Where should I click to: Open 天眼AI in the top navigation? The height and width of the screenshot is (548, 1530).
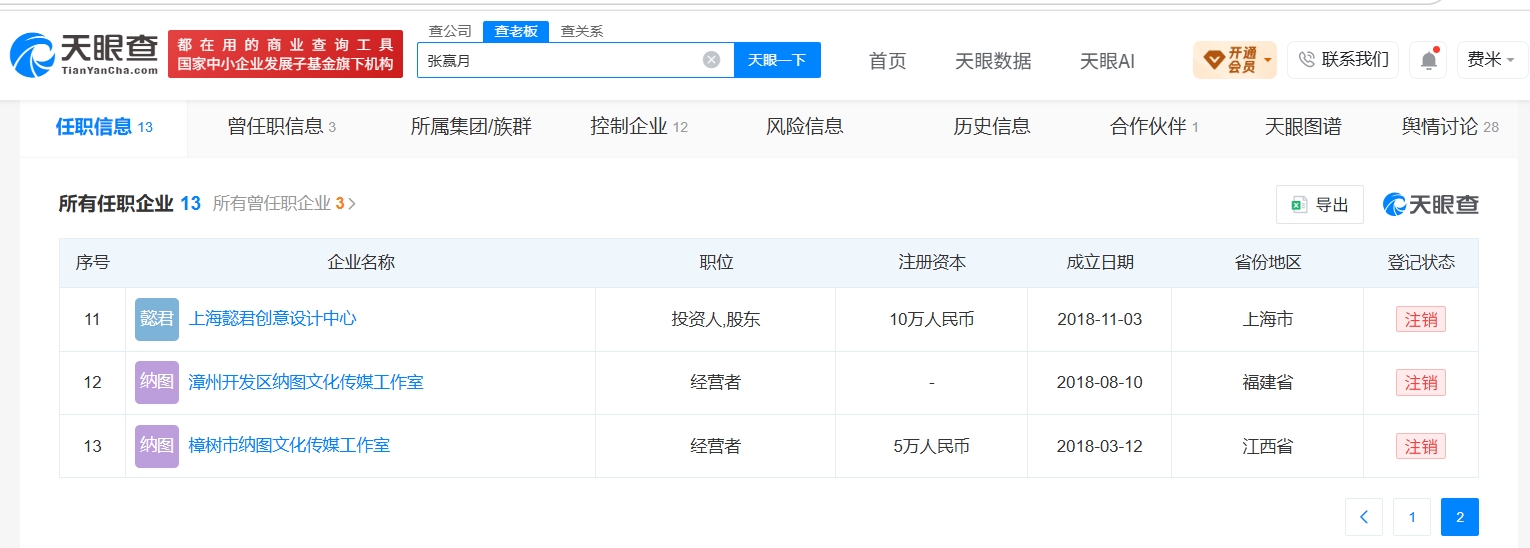1107,61
